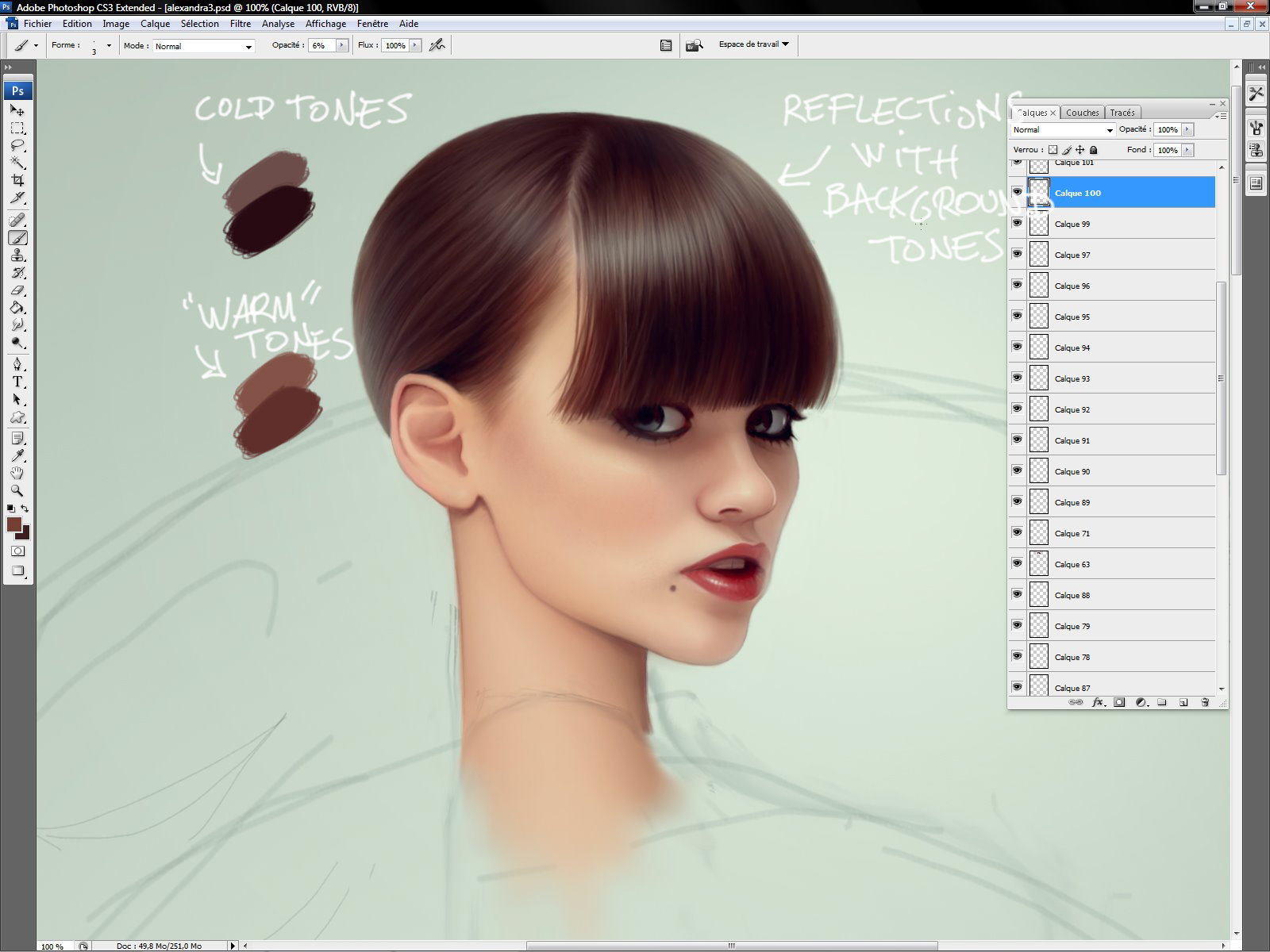This screenshot has height=952, width=1270.
Task: Select the Lasso tool
Action: point(17,146)
